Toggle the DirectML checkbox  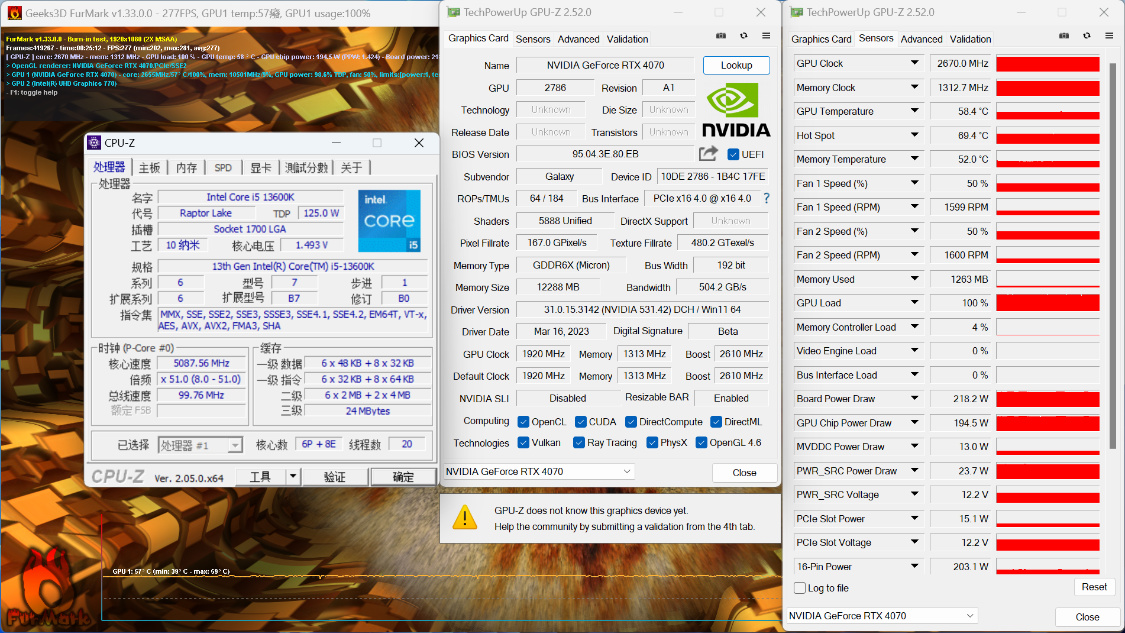click(716, 422)
